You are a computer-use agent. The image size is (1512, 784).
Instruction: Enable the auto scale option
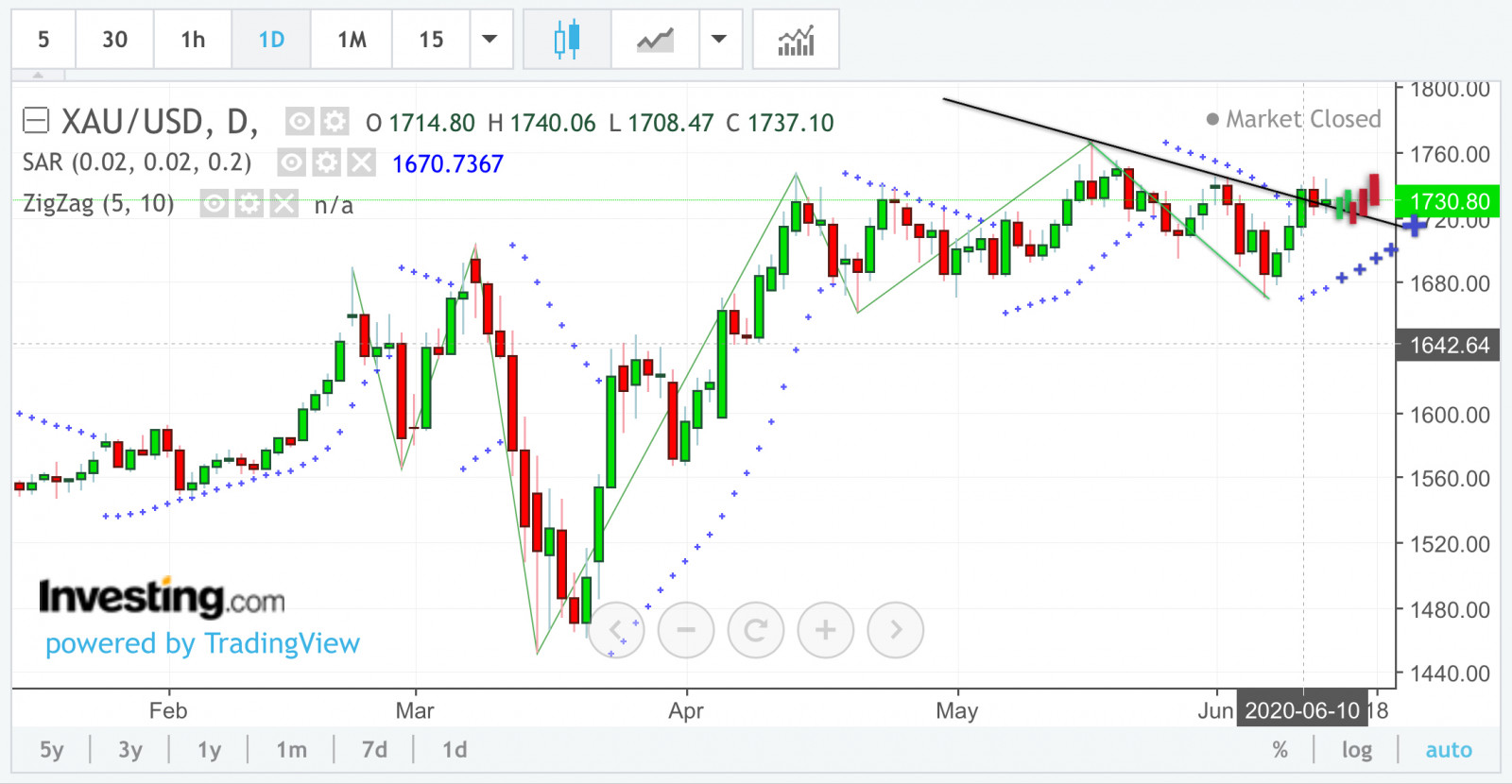click(1448, 750)
